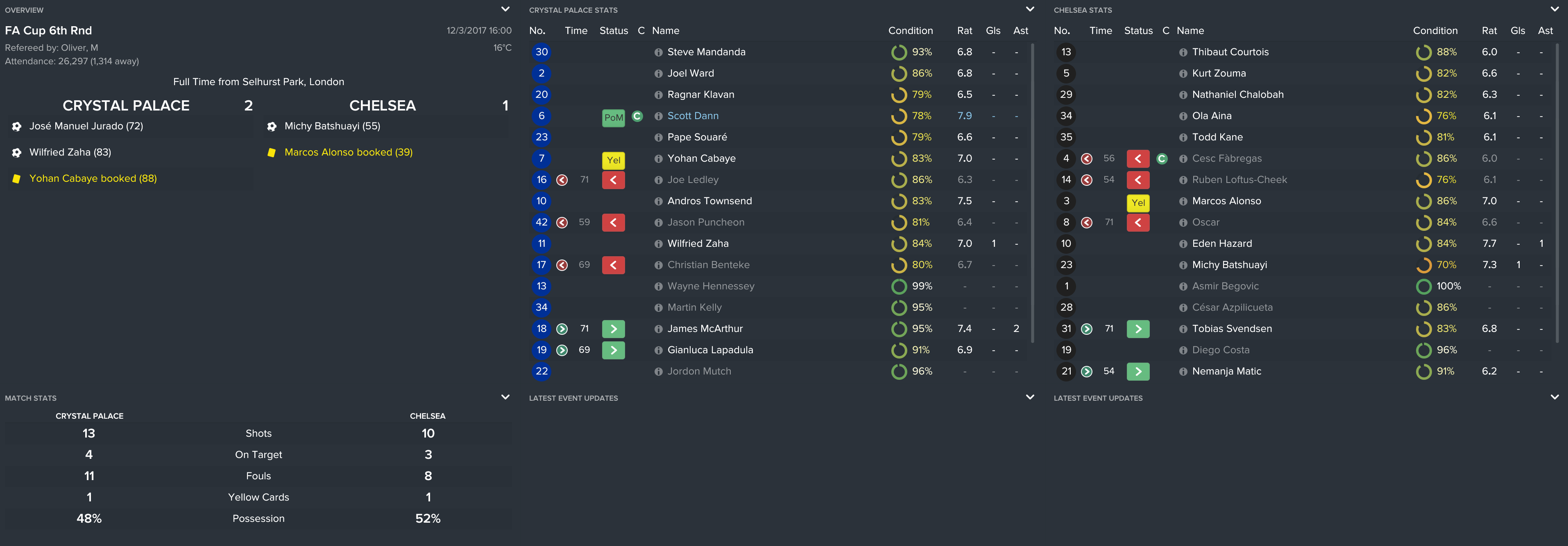This screenshot has width=1568, height=546.
Task: Open Andros Townsend's player profile
Action: (x=709, y=201)
